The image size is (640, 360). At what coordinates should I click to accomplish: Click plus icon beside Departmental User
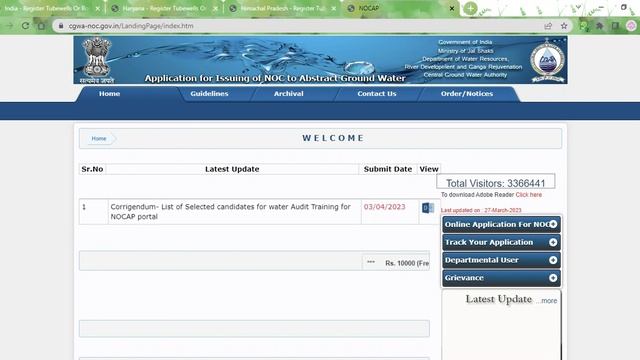coord(553,260)
